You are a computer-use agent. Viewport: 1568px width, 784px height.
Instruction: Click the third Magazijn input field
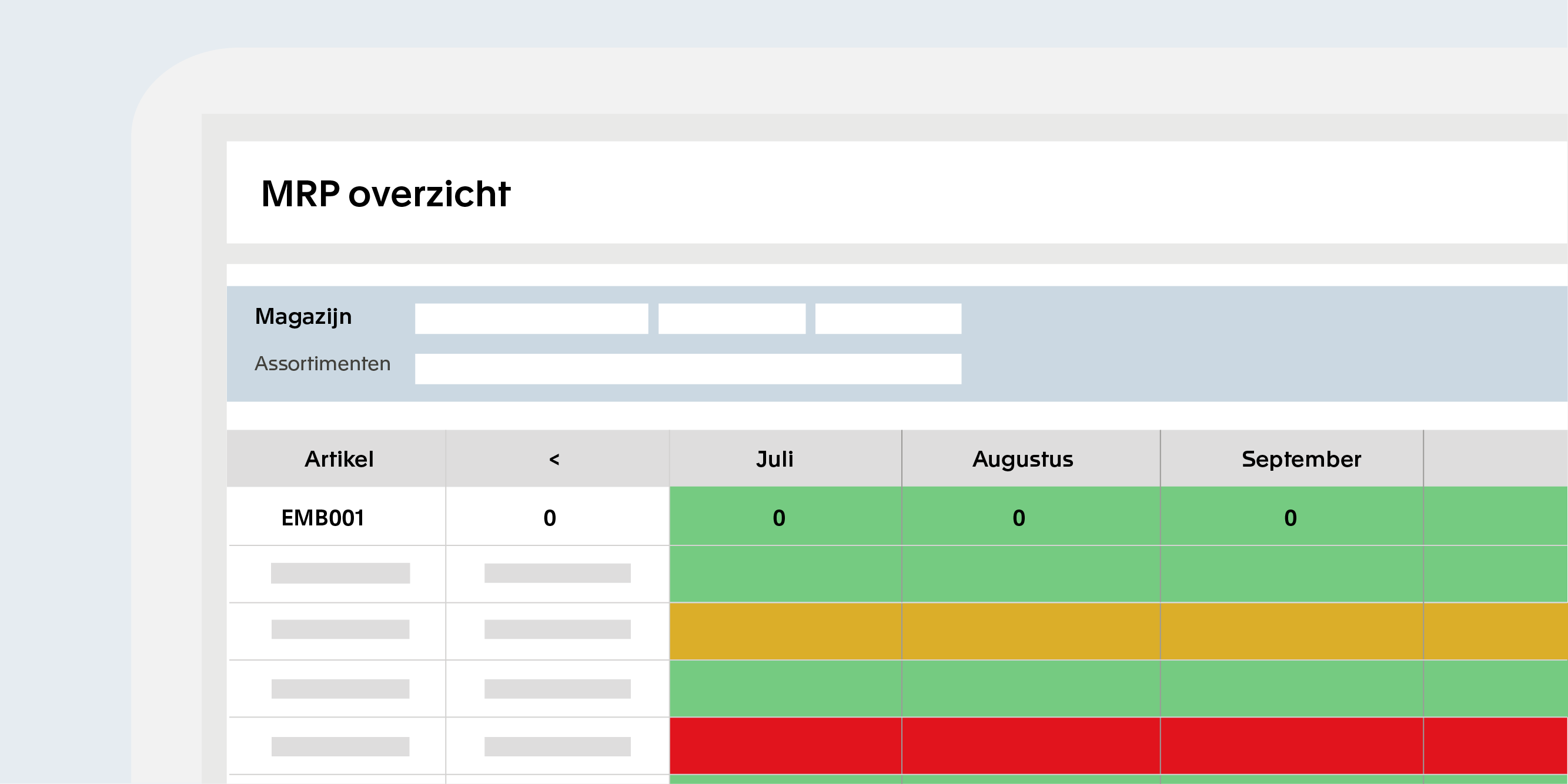click(x=888, y=319)
